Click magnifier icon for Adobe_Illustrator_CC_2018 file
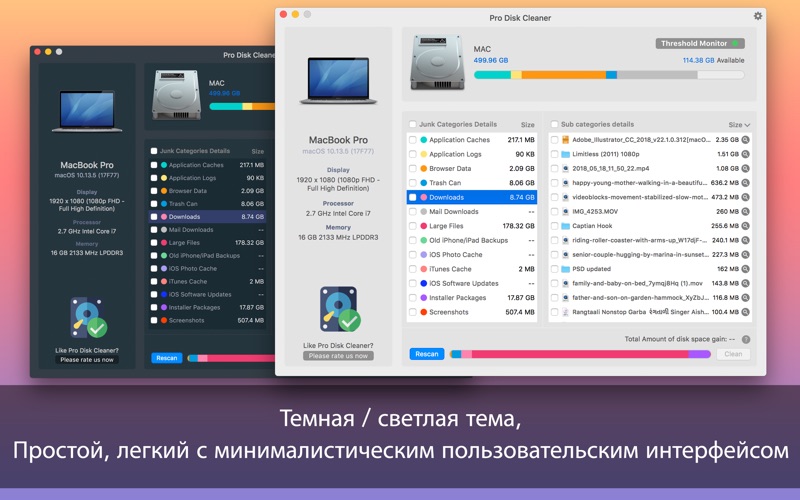 745,140
